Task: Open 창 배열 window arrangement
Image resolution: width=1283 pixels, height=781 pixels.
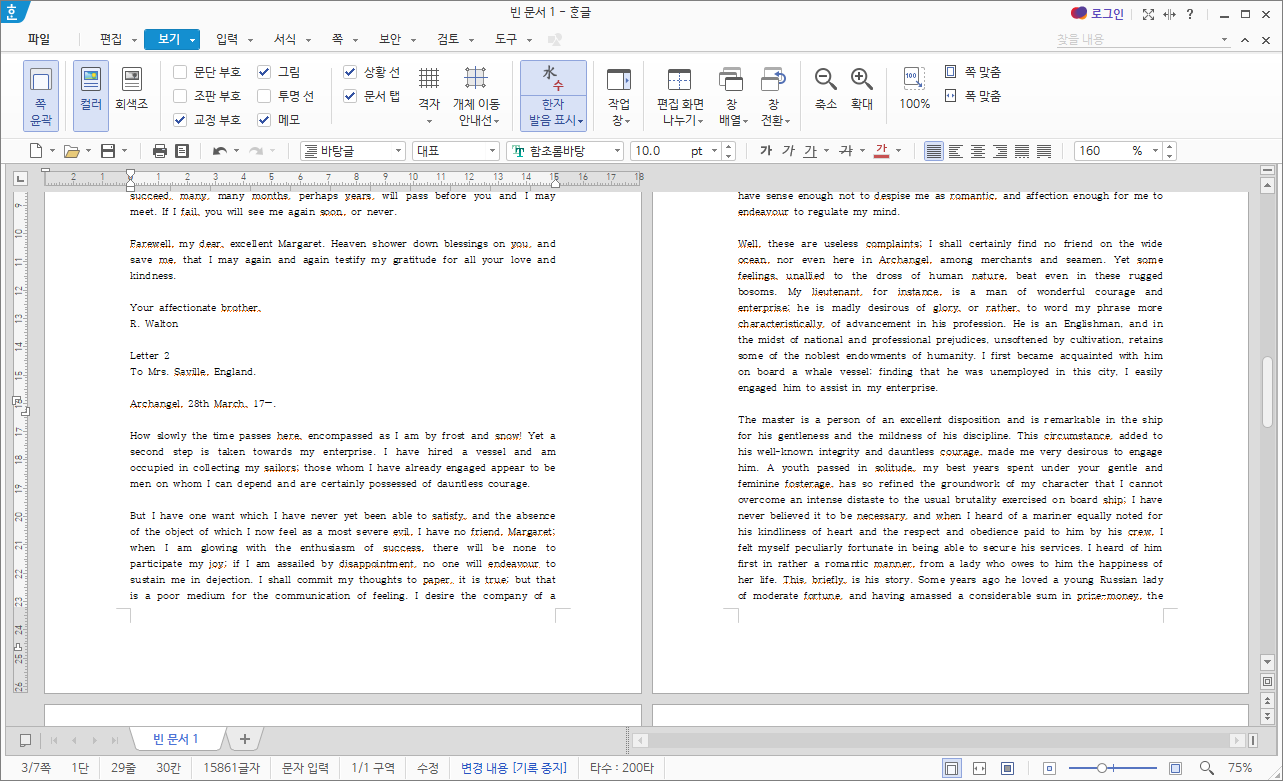Action: coord(731,96)
